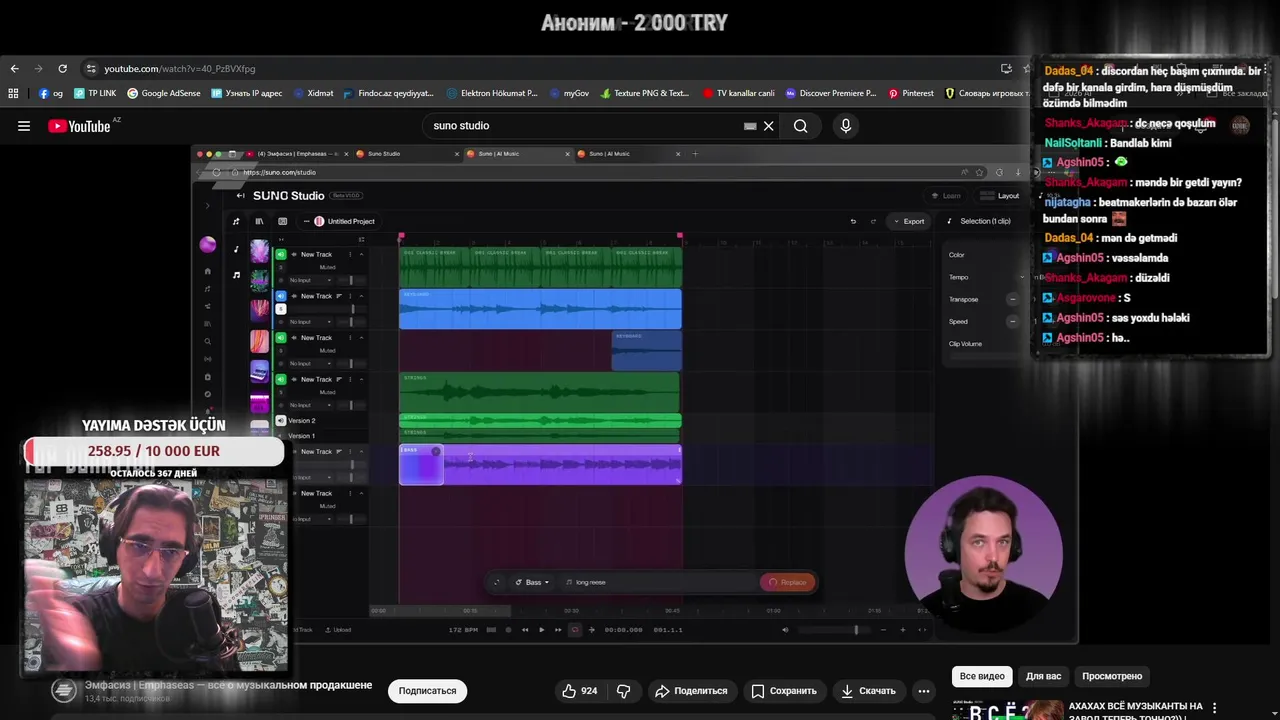The width and height of the screenshot is (1280, 720).
Task: Submit the search with the magnifier button
Action: (800, 126)
